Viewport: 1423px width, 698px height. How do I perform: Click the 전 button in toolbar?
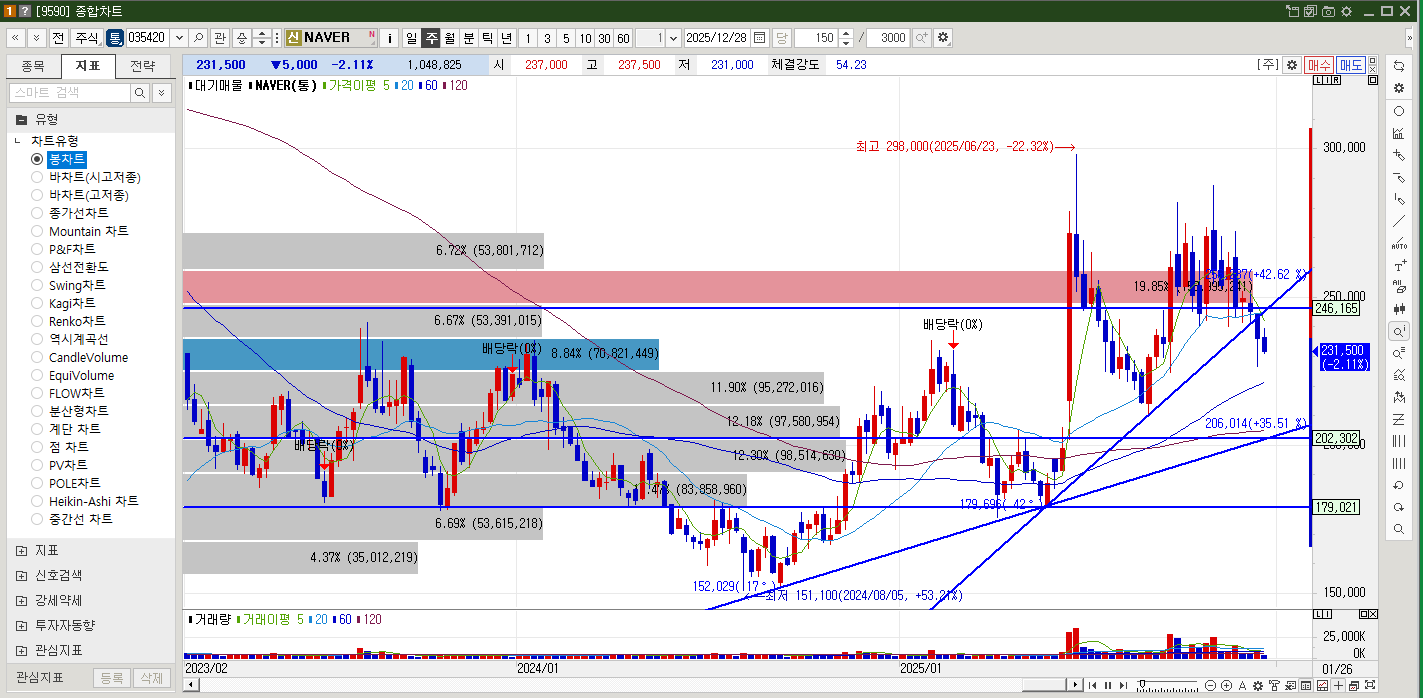[x=58, y=38]
